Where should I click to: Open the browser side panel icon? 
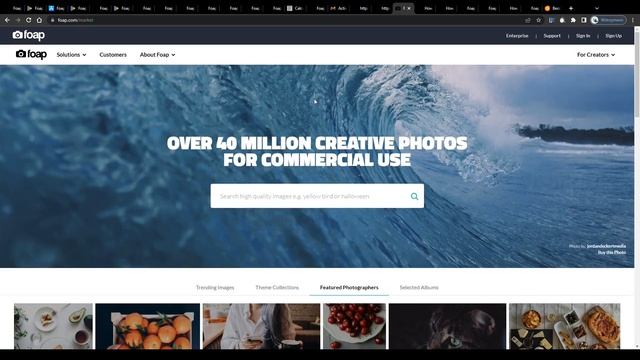tap(584, 20)
